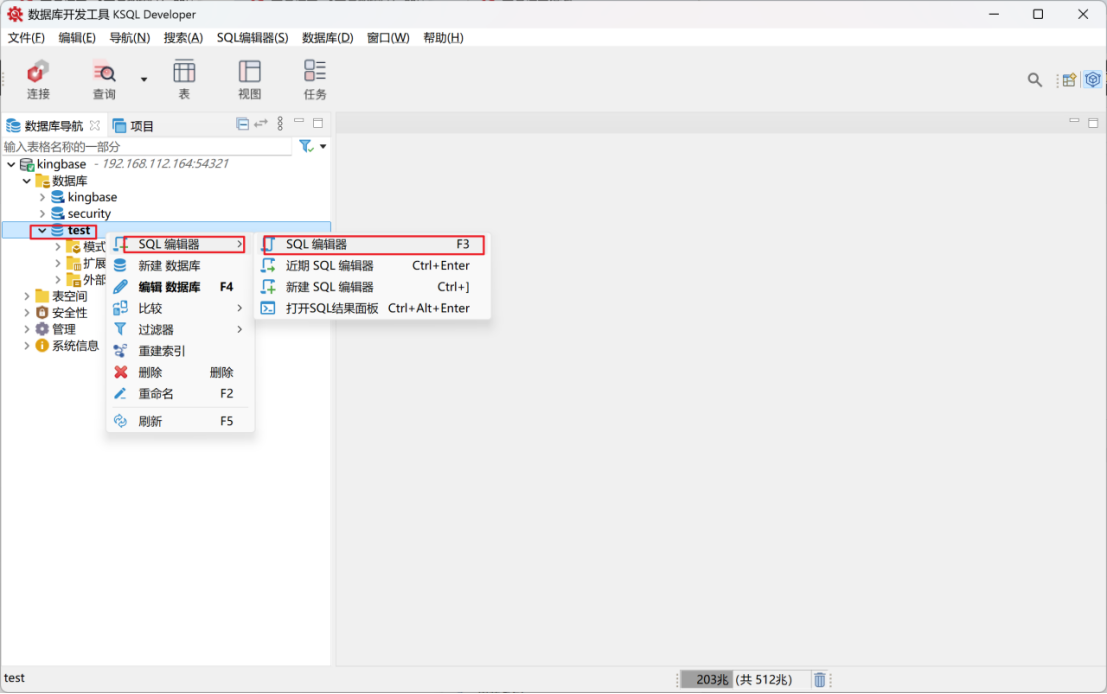Toggle the navigator filter funnel icon
1107x694 pixels.
(x=306, y=146)
